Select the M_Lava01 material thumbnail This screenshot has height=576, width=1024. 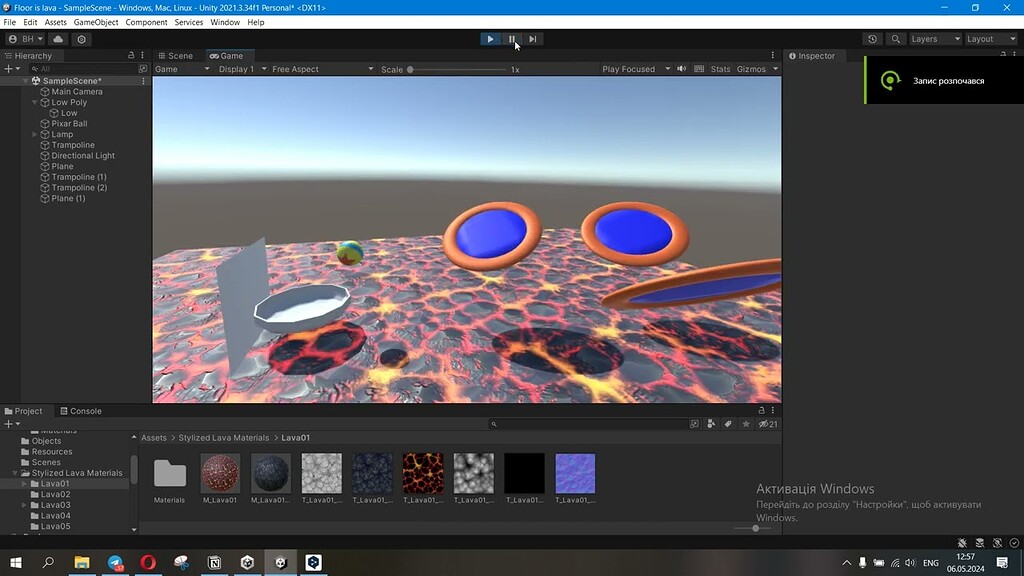(220, 474)
